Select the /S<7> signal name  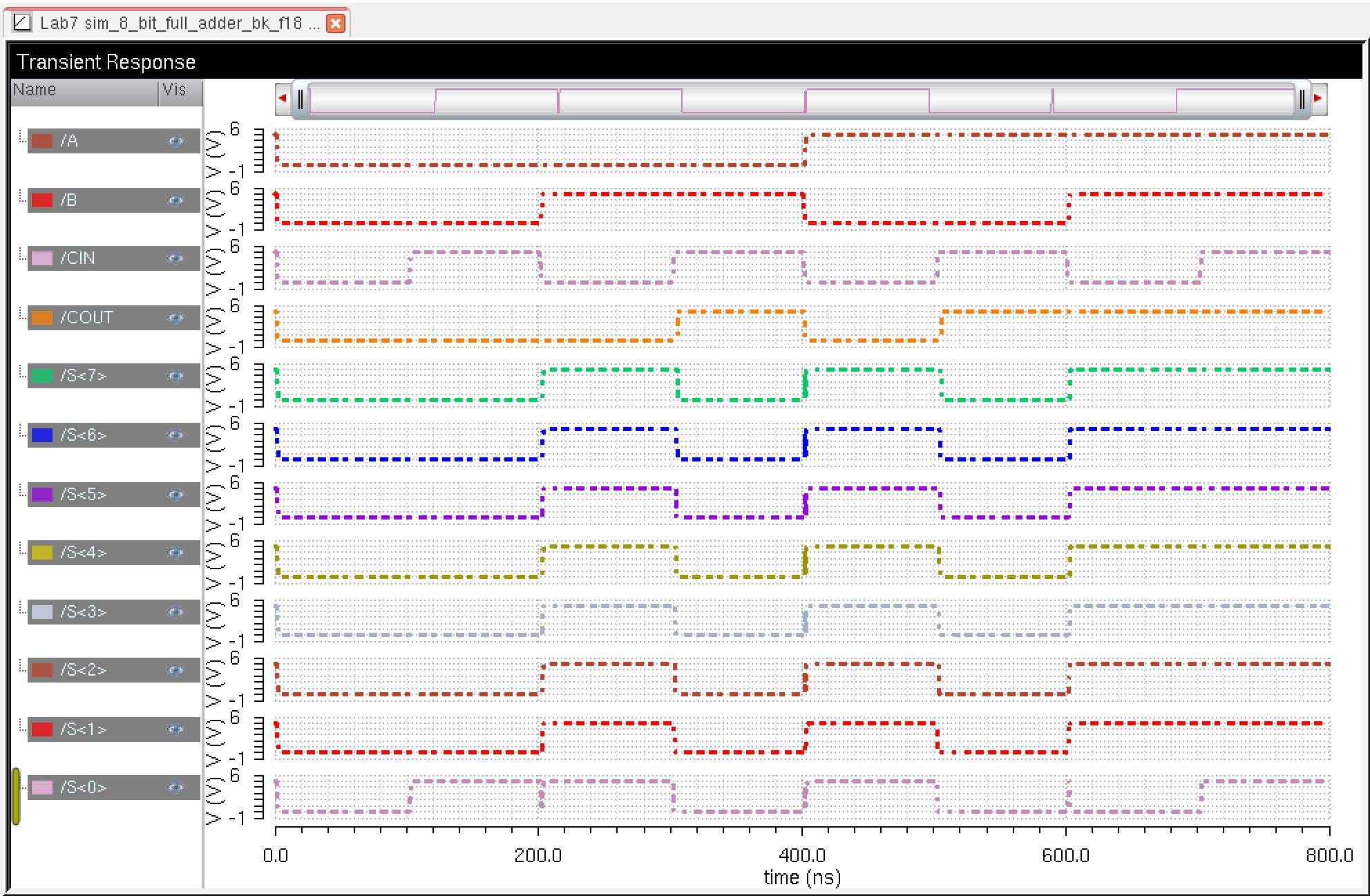click(x=83, y=376)
